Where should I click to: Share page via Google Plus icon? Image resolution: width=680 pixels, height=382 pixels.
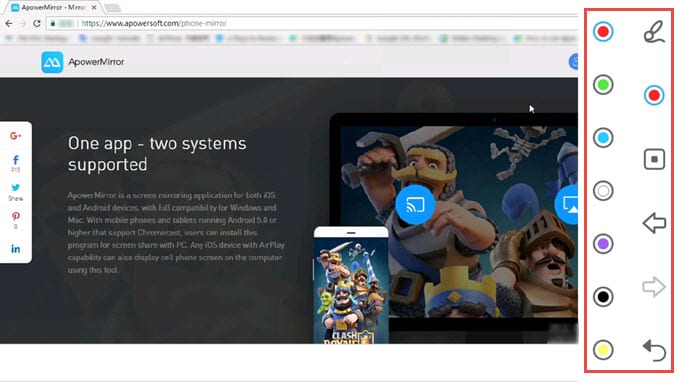coord(16,136)
